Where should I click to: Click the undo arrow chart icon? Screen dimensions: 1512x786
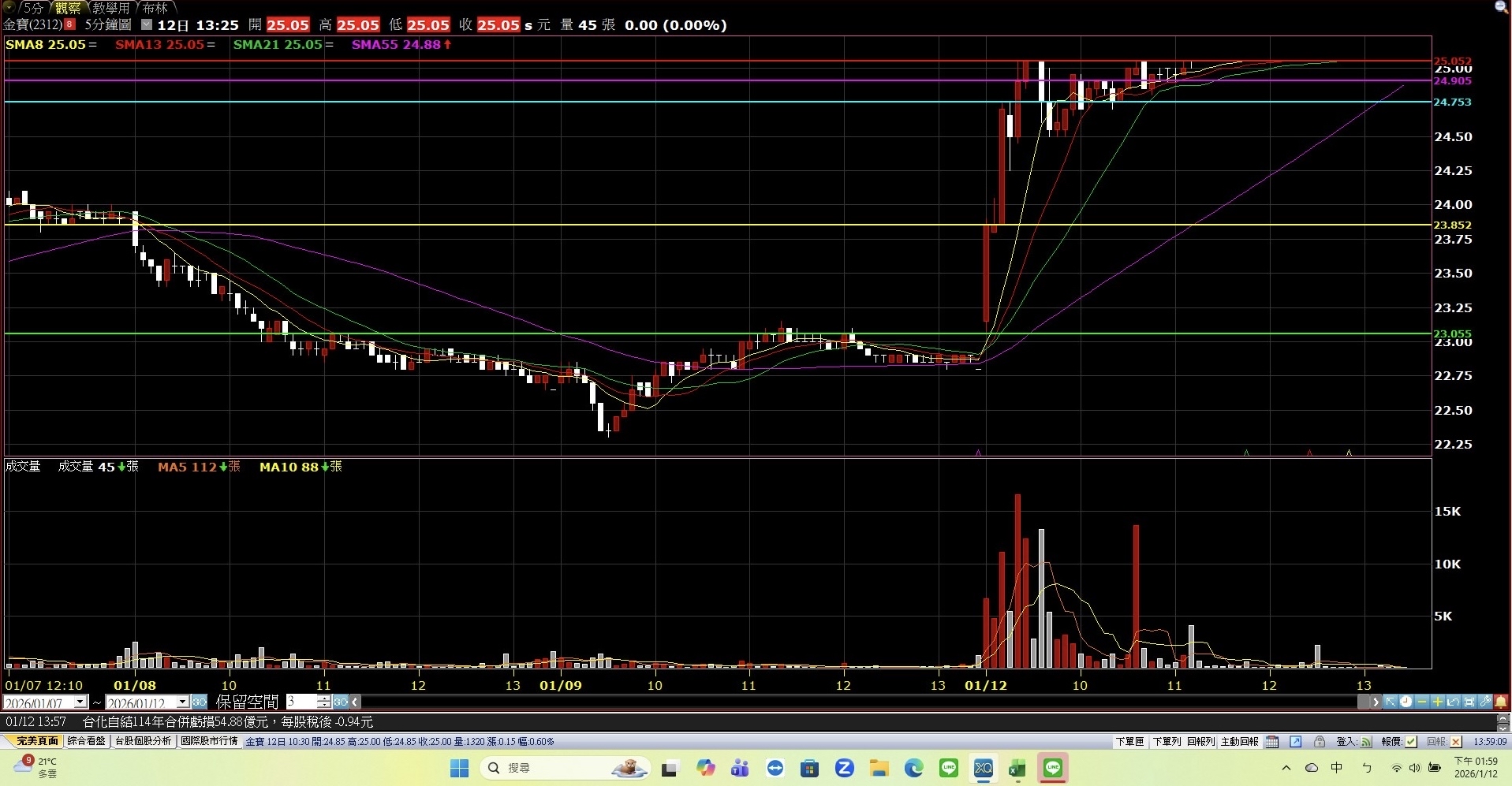pos(1454,702)
